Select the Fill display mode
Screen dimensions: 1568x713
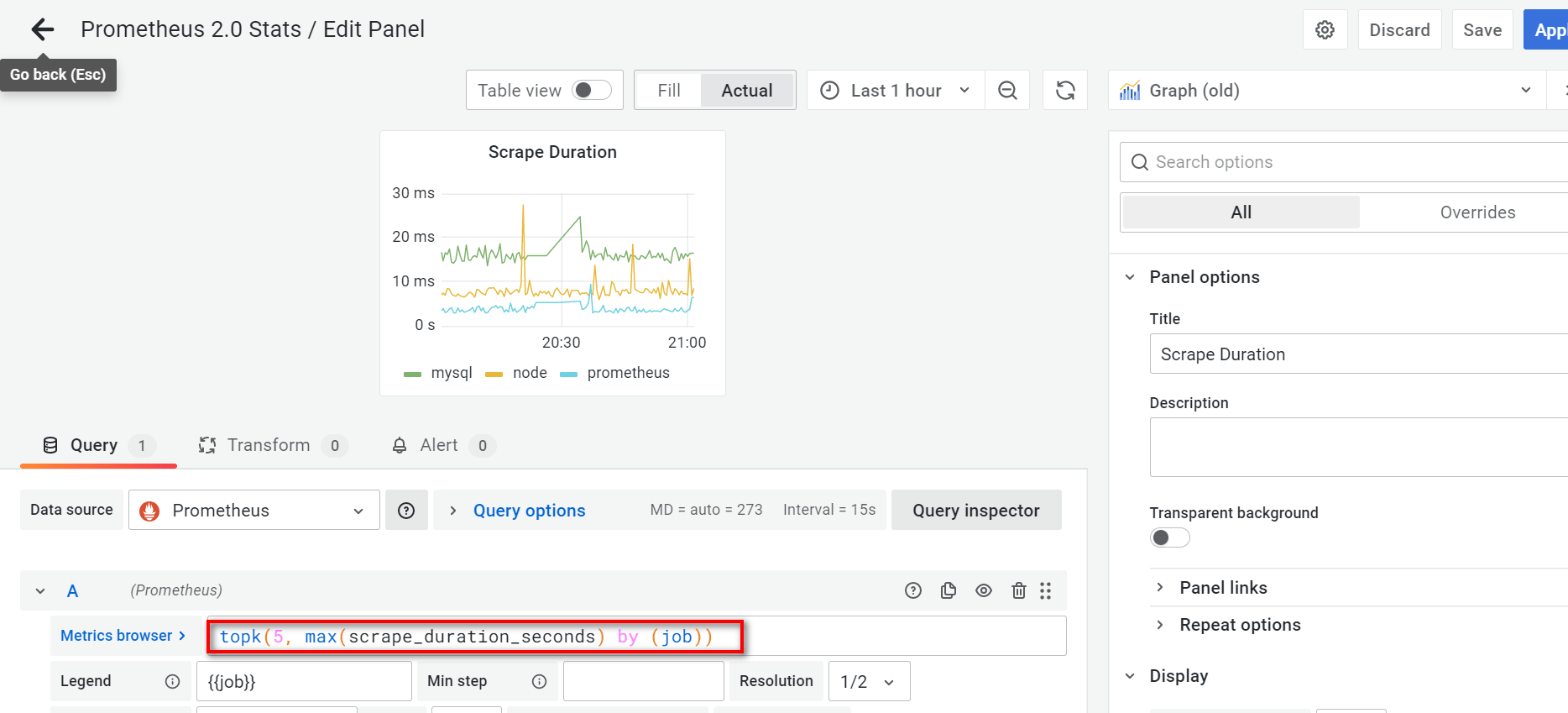669,90
